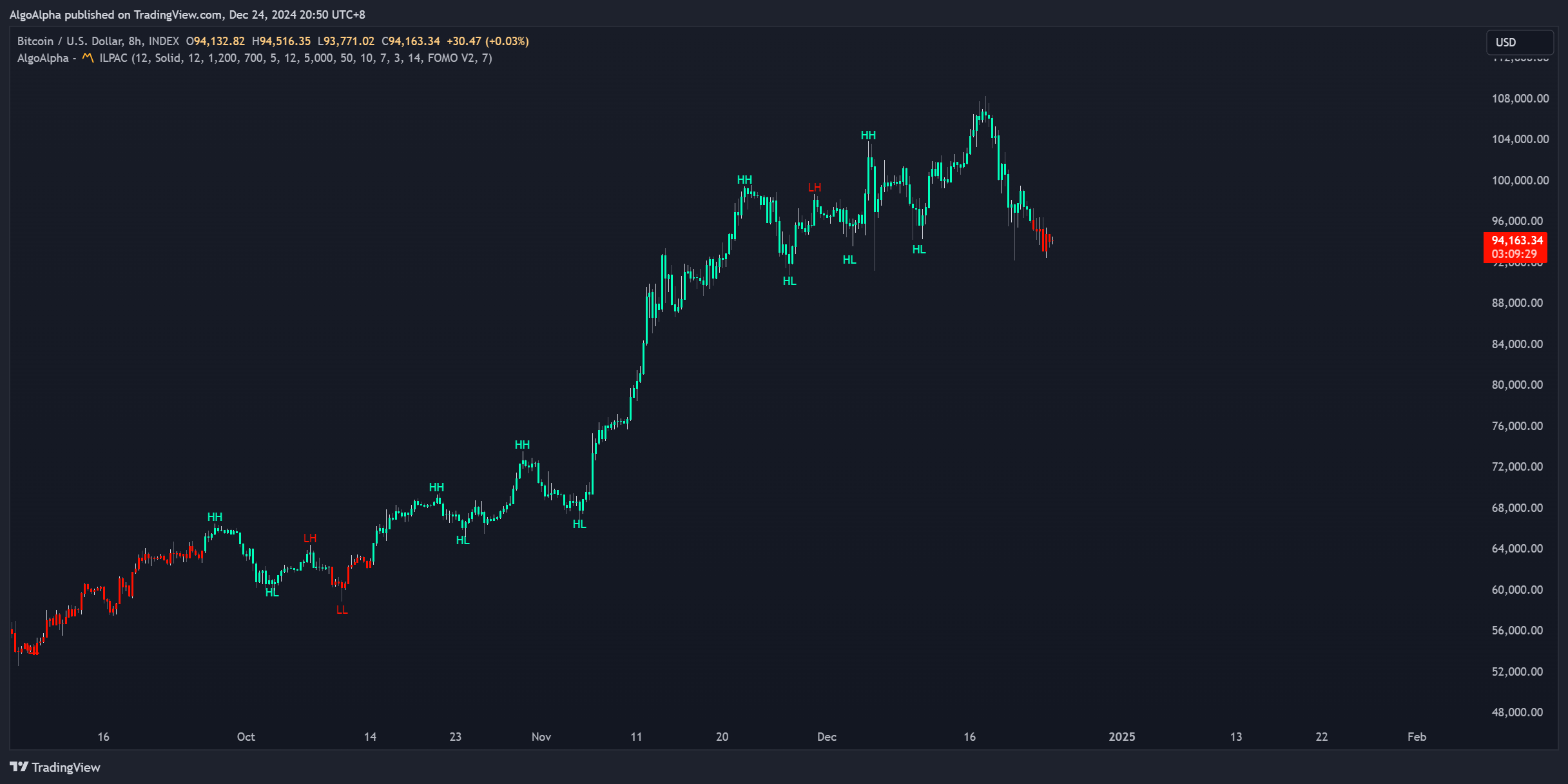The width and height of the screenshot is (1568, 784).
Task: Select the Oct date axis label
Action: [246, 736]
